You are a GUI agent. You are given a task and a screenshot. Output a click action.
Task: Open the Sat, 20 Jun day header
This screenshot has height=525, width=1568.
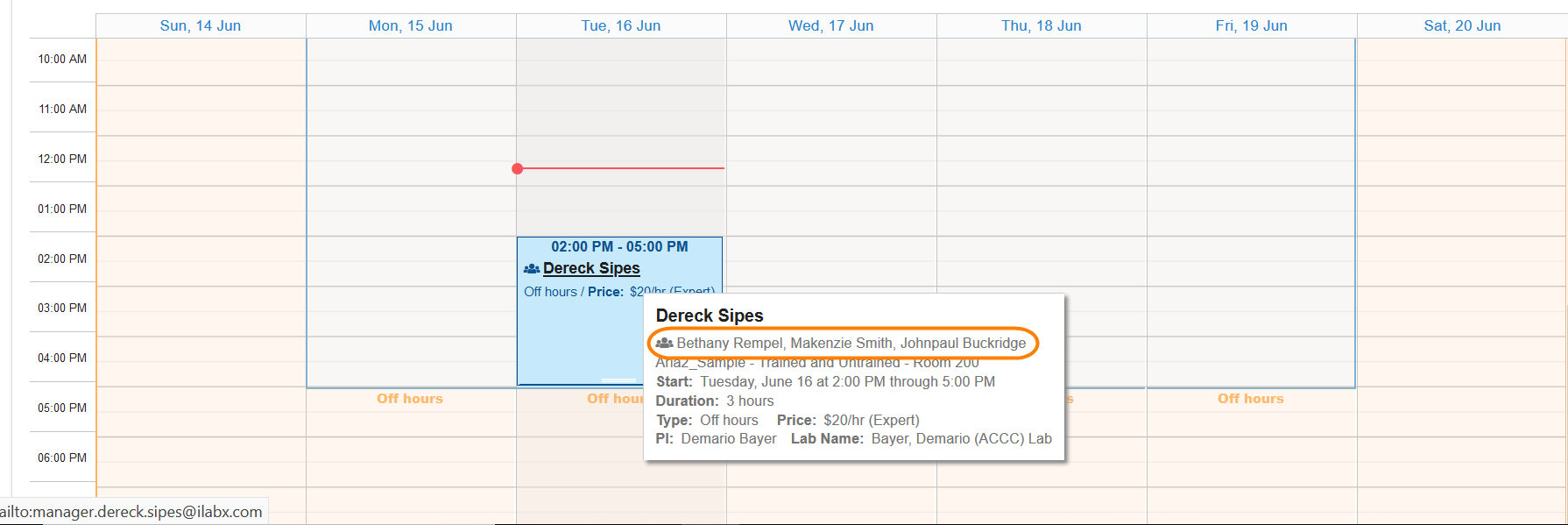pyautogui.click(x=1462, y=25)
